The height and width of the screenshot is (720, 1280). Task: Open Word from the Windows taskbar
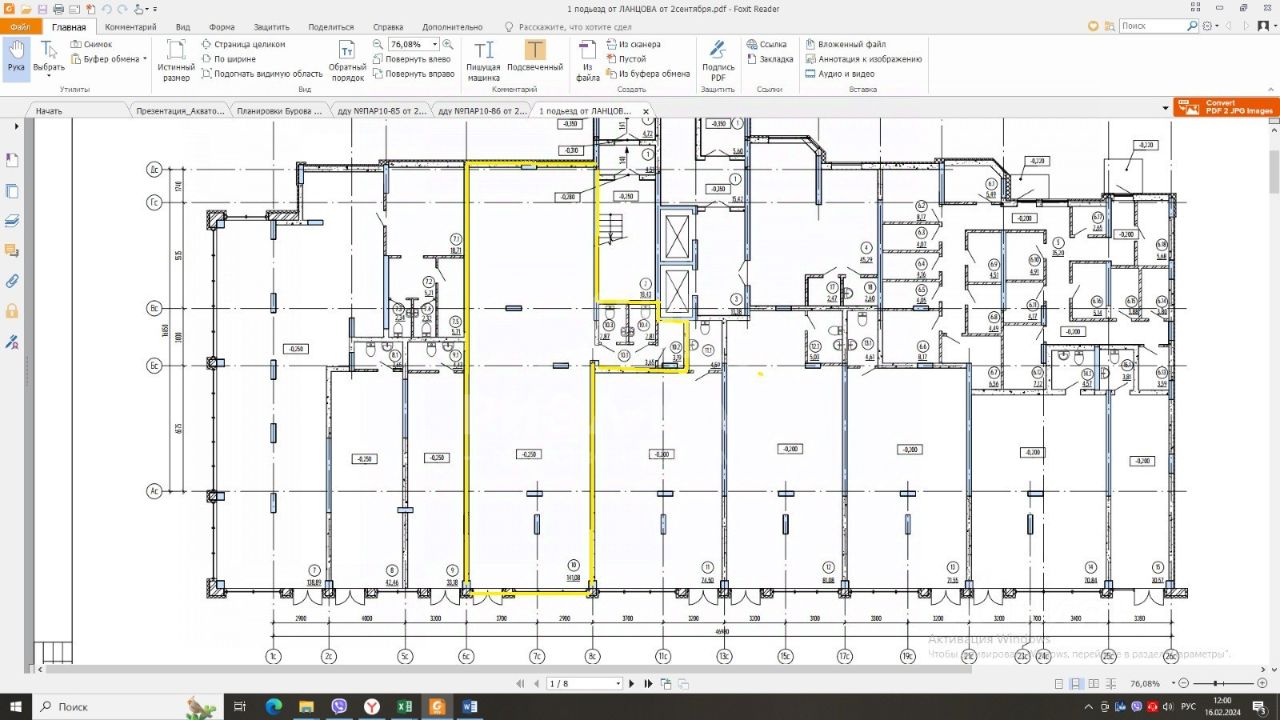point(470,706)
